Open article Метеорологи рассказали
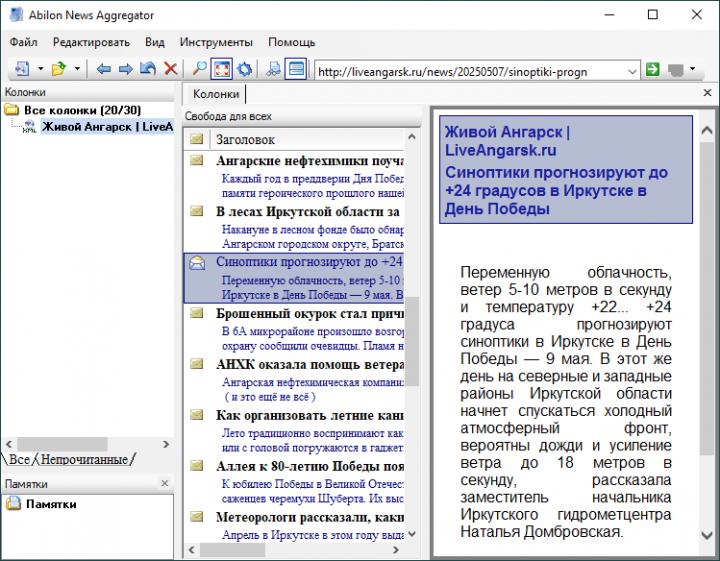The height and width of the screenshot is (561, 720). (309, 517)
